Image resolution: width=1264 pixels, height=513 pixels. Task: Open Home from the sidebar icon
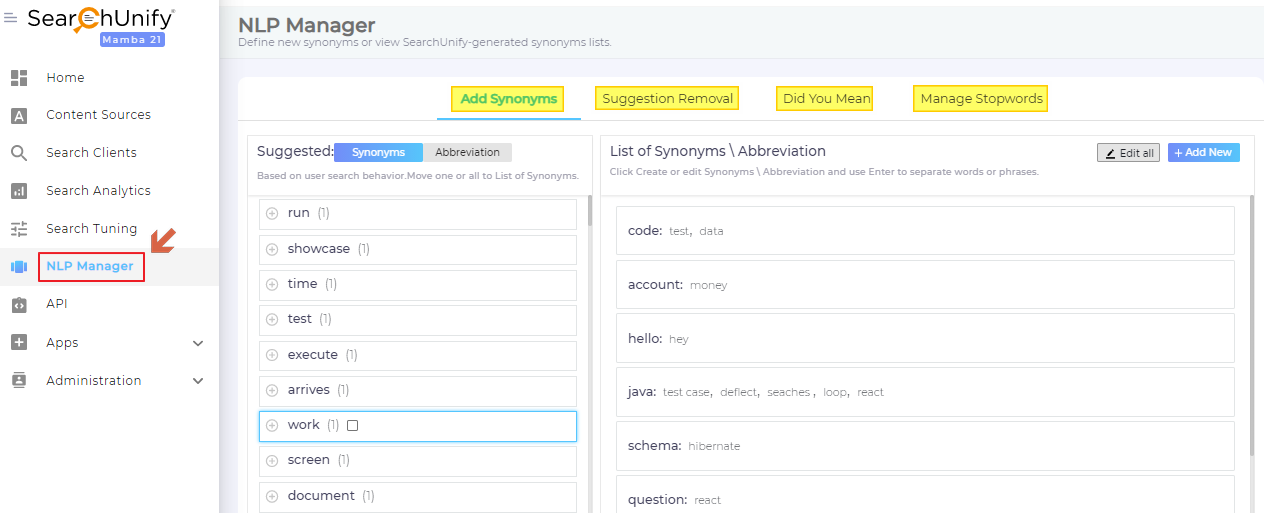point(19,78)
